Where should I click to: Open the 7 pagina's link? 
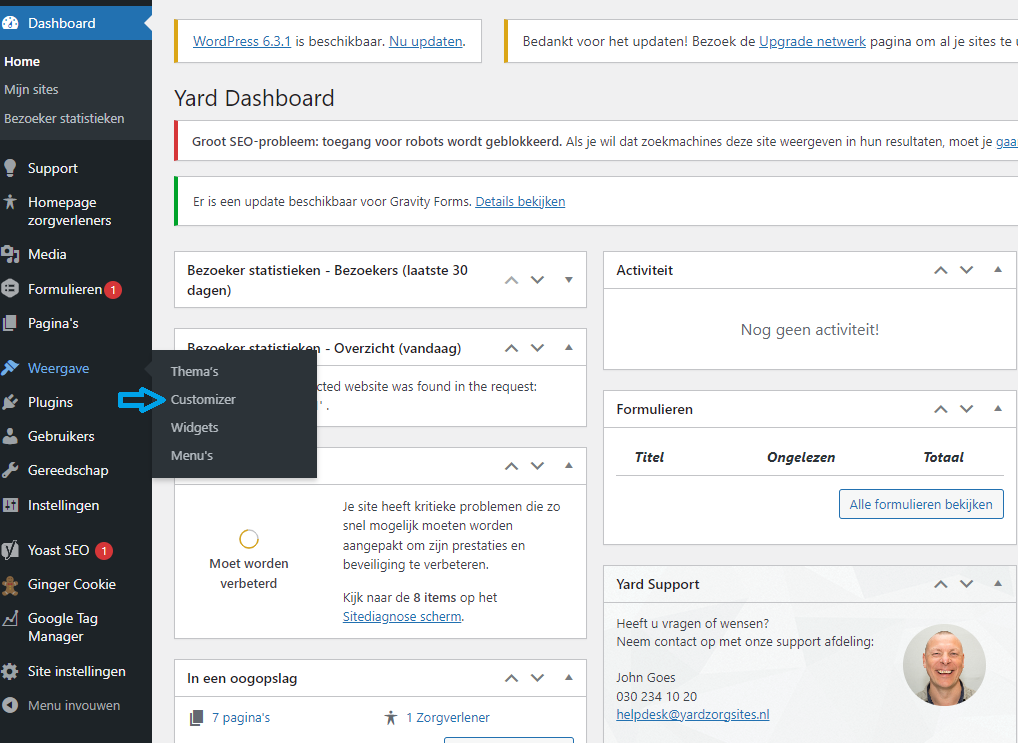(241, 718)
